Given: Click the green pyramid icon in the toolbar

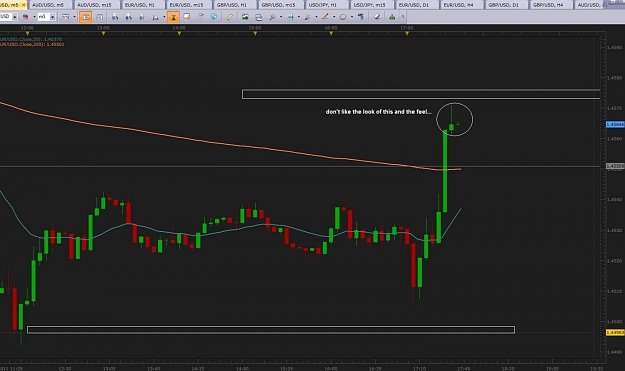Looking at the screenshot, I should 392,17.
